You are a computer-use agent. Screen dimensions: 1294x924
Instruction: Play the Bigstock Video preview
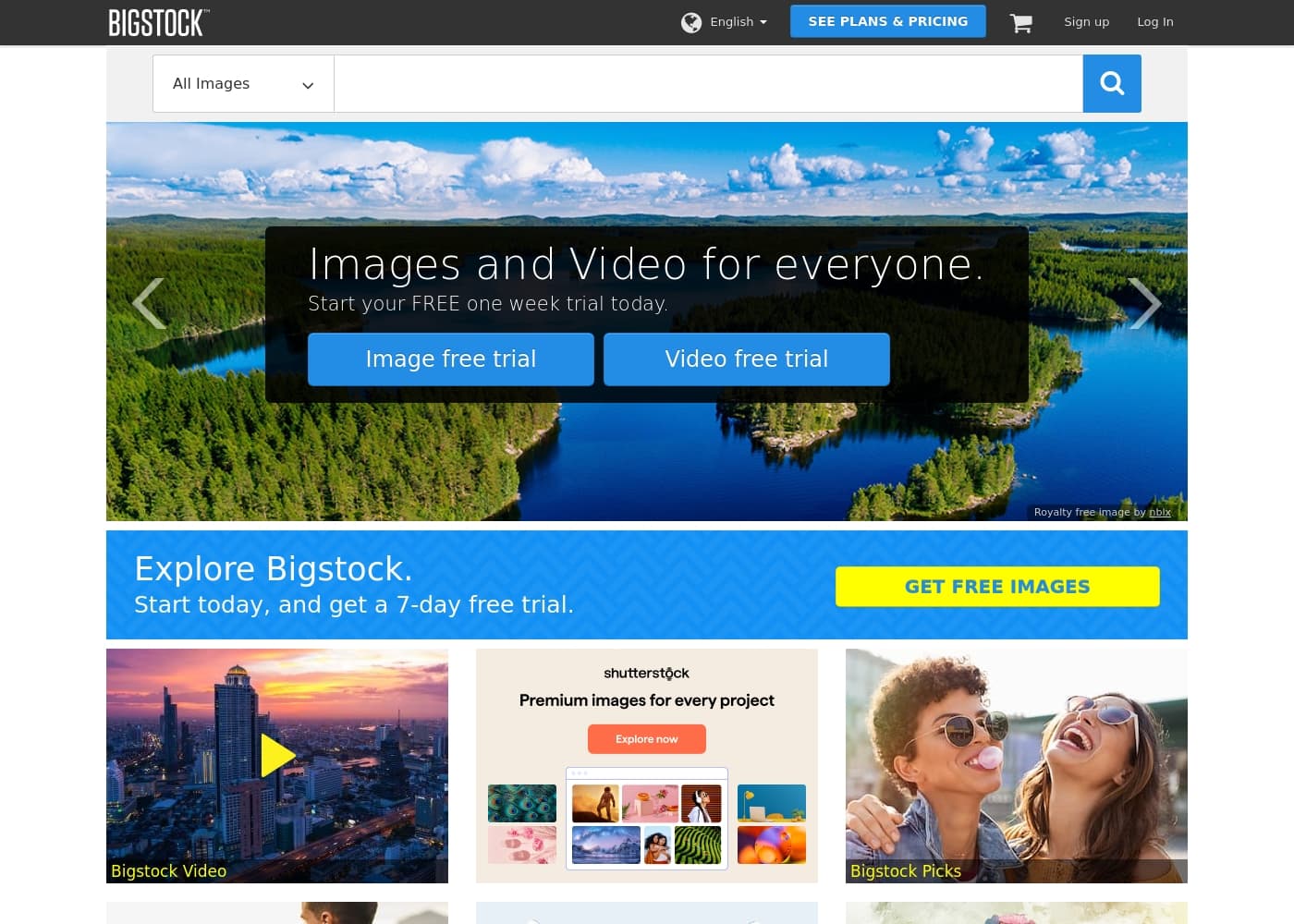[276, 756]
